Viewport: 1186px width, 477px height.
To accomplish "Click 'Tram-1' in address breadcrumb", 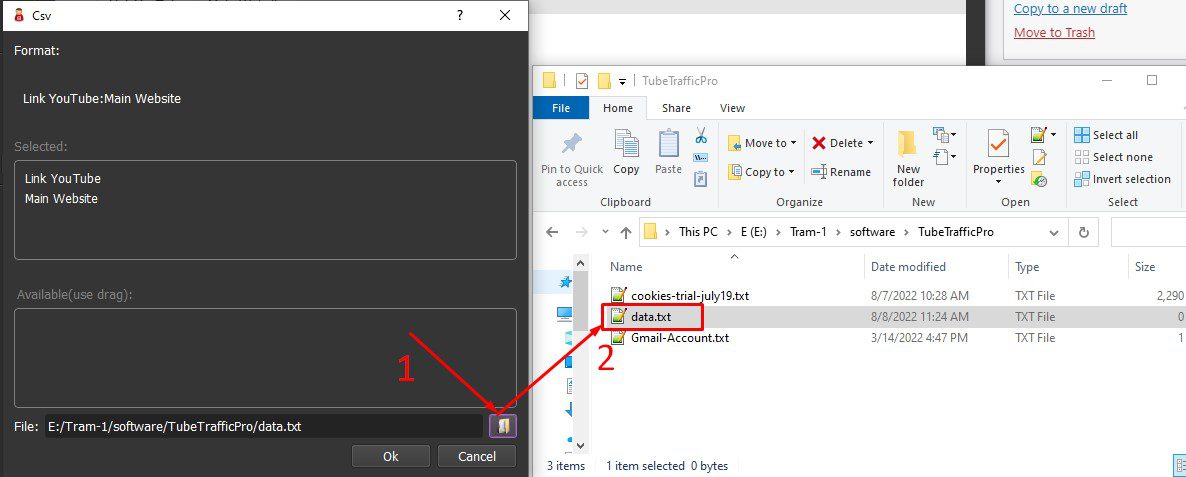I will [x=808, y=232].
